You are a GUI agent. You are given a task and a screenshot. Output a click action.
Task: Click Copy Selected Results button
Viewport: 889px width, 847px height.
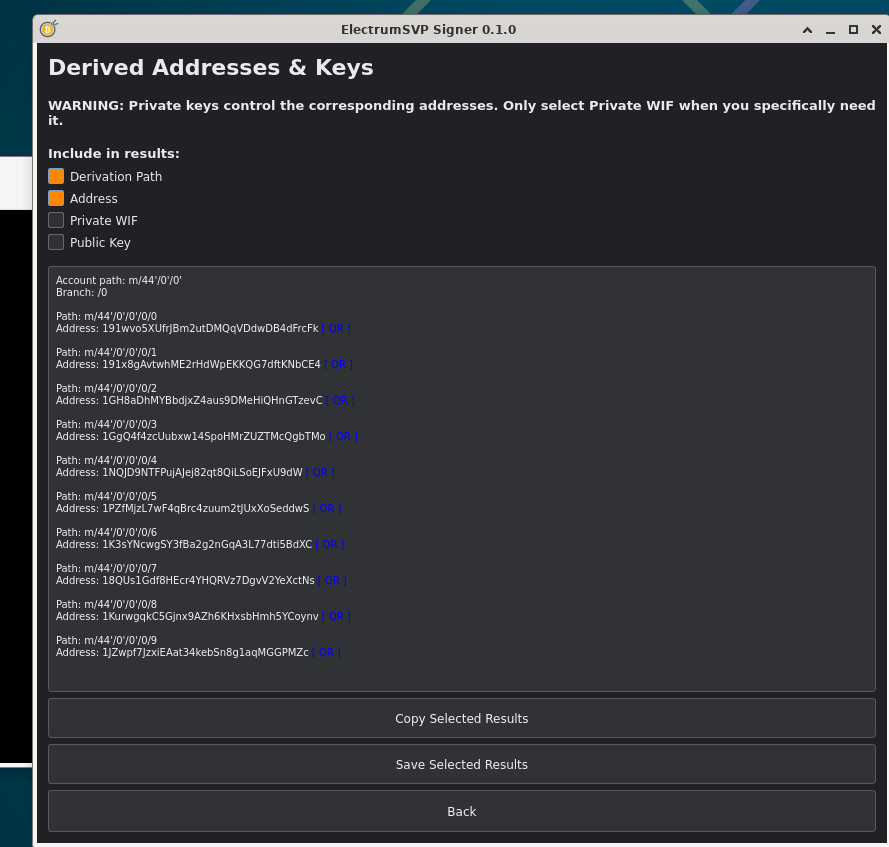pos(462,718)
